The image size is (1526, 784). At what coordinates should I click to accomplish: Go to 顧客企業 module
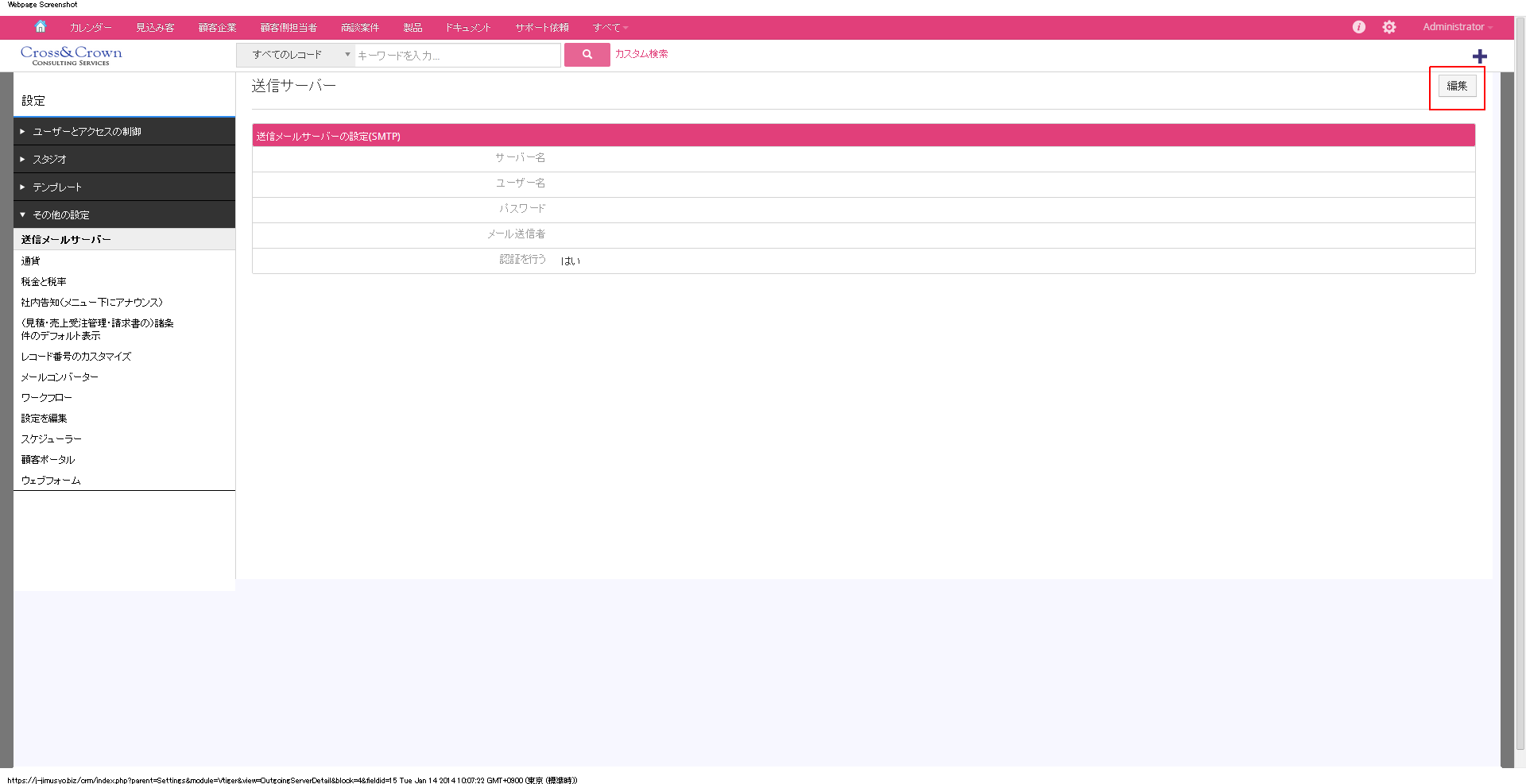point(217,28)
